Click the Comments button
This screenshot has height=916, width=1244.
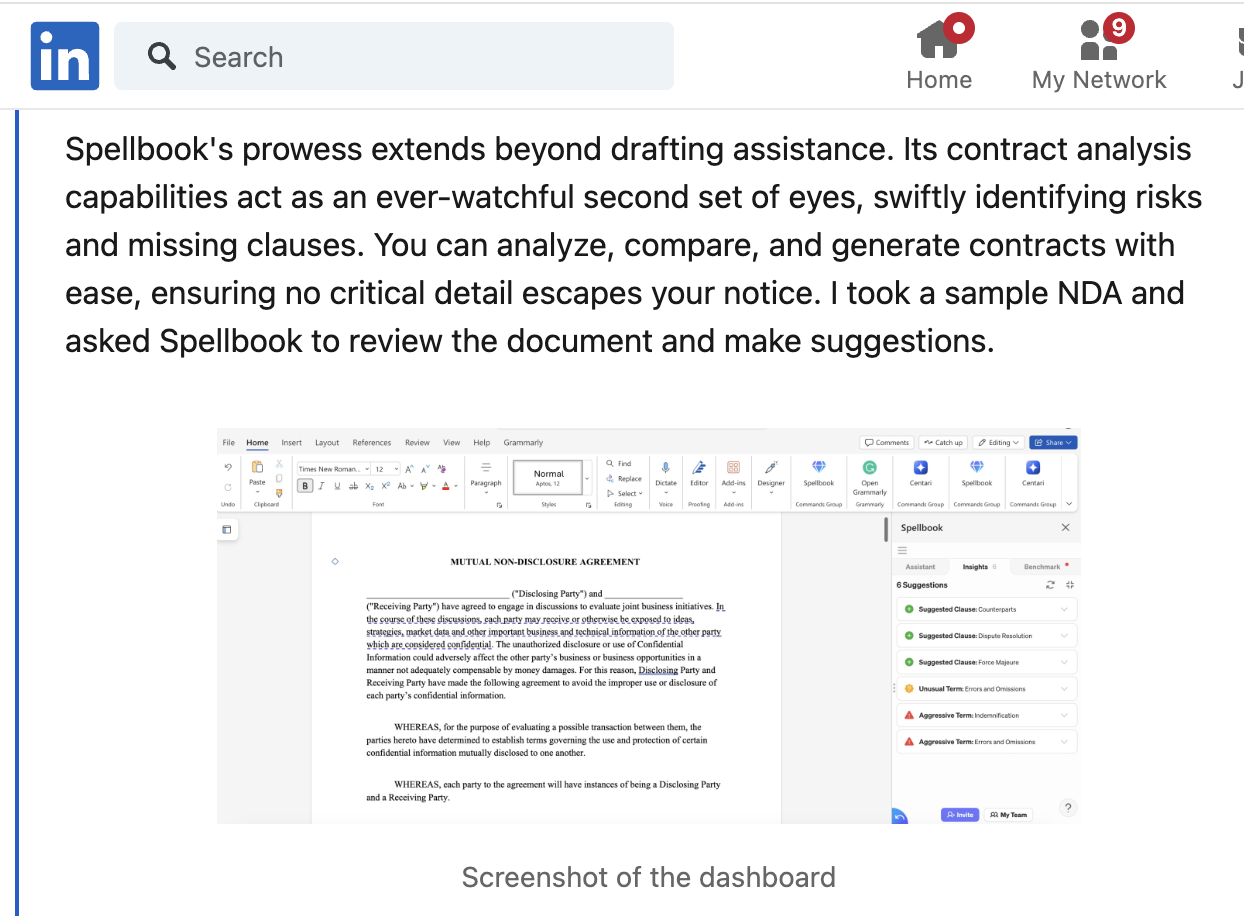(887, 442)
